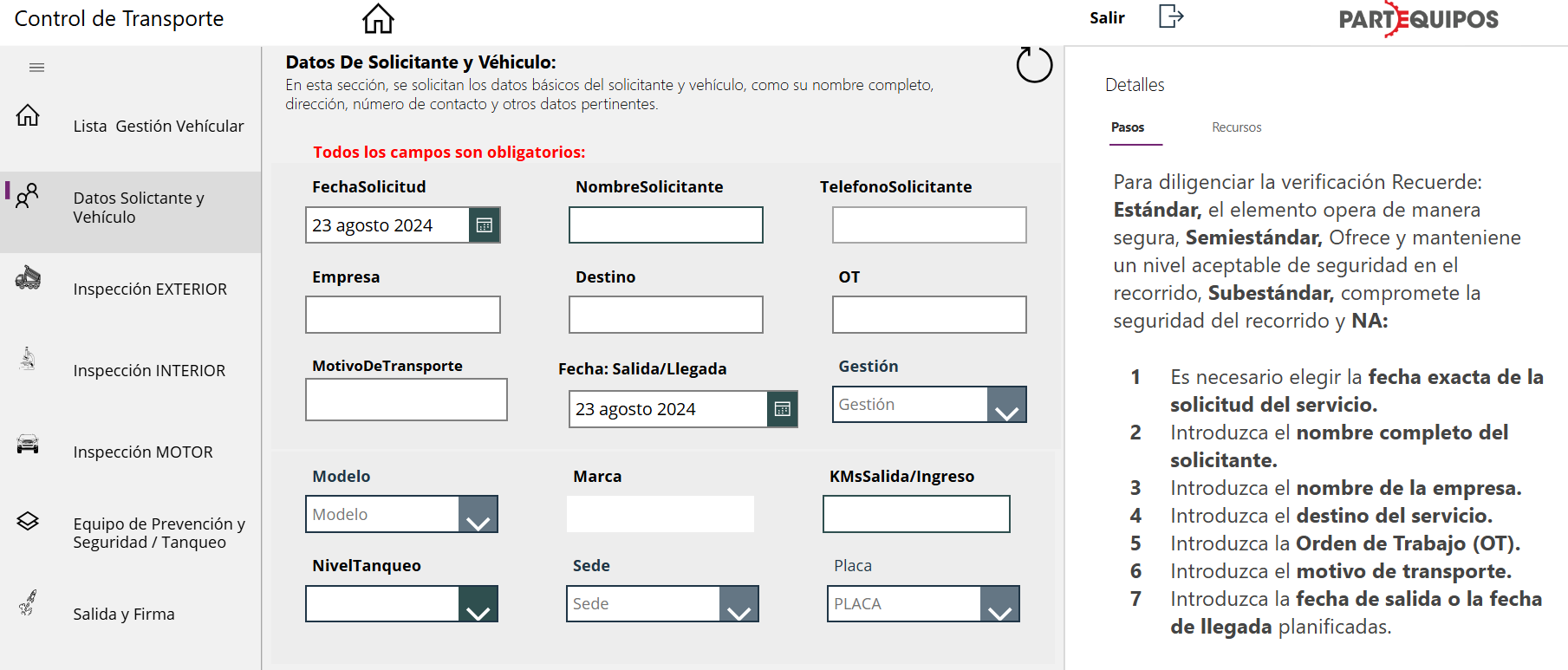Open the PLACA dropdown
1568x670 pixels.
[999, 604]
